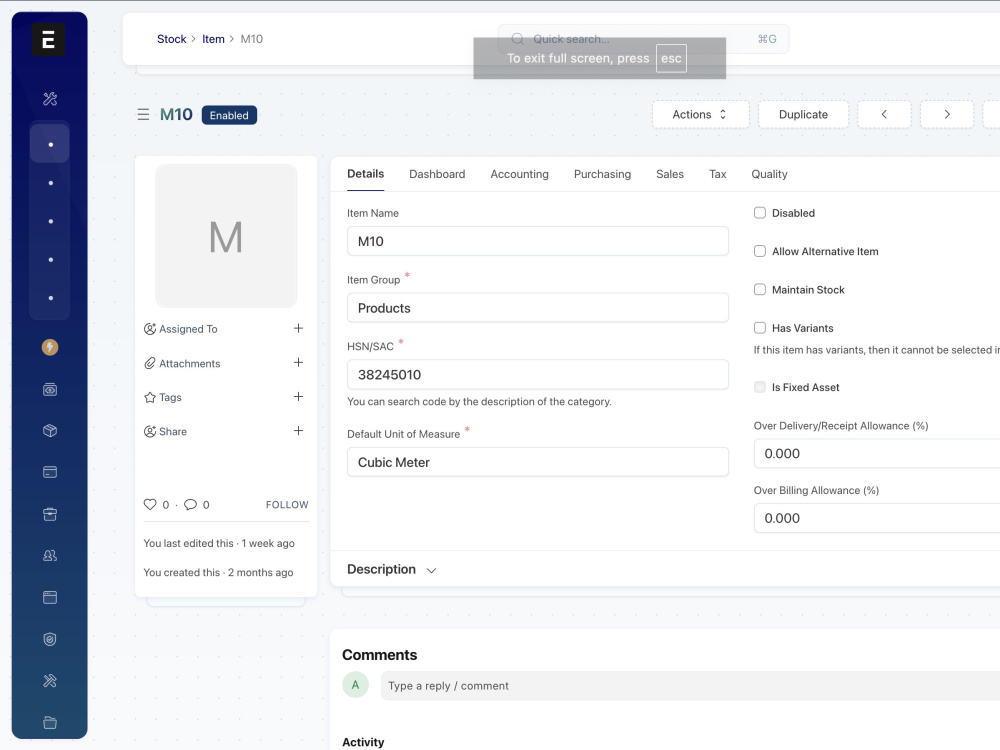This screenshot has width=1000, height=750.
Task: Check Has Variants option
Action: coord(760,328)
